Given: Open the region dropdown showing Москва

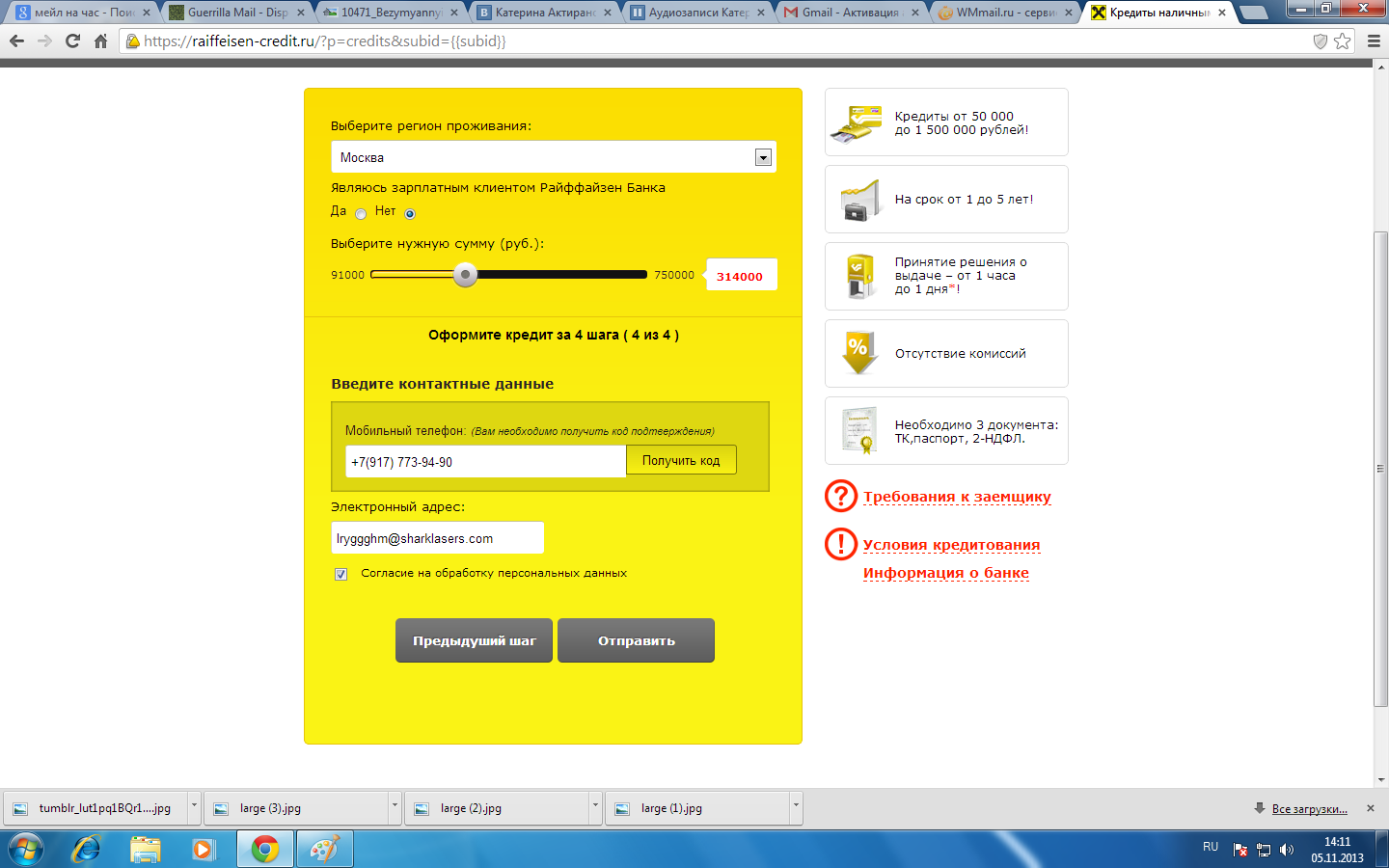Looking at the screenshot, I should click(x=554, y=157).
